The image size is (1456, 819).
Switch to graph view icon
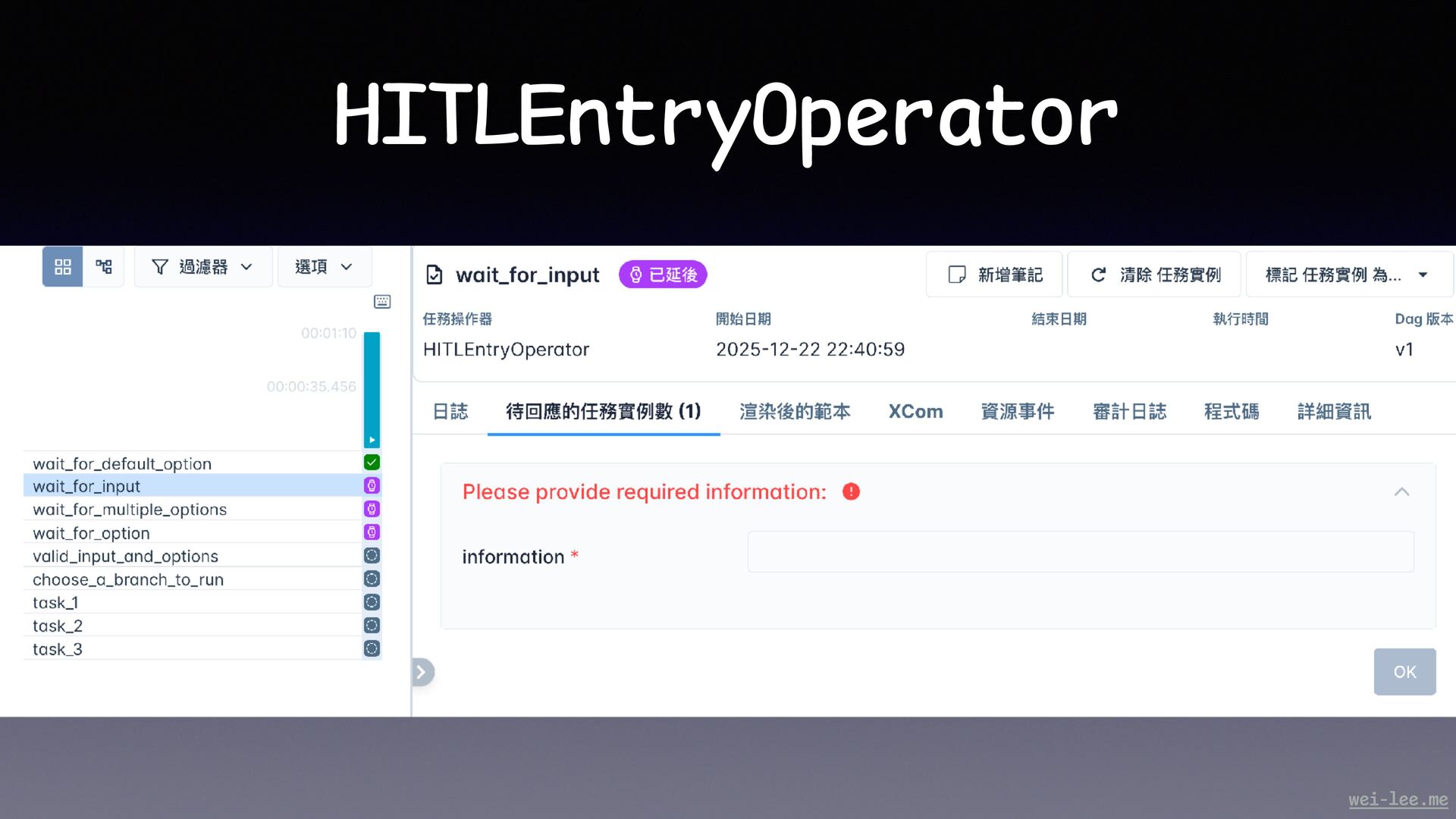(104, 267)
